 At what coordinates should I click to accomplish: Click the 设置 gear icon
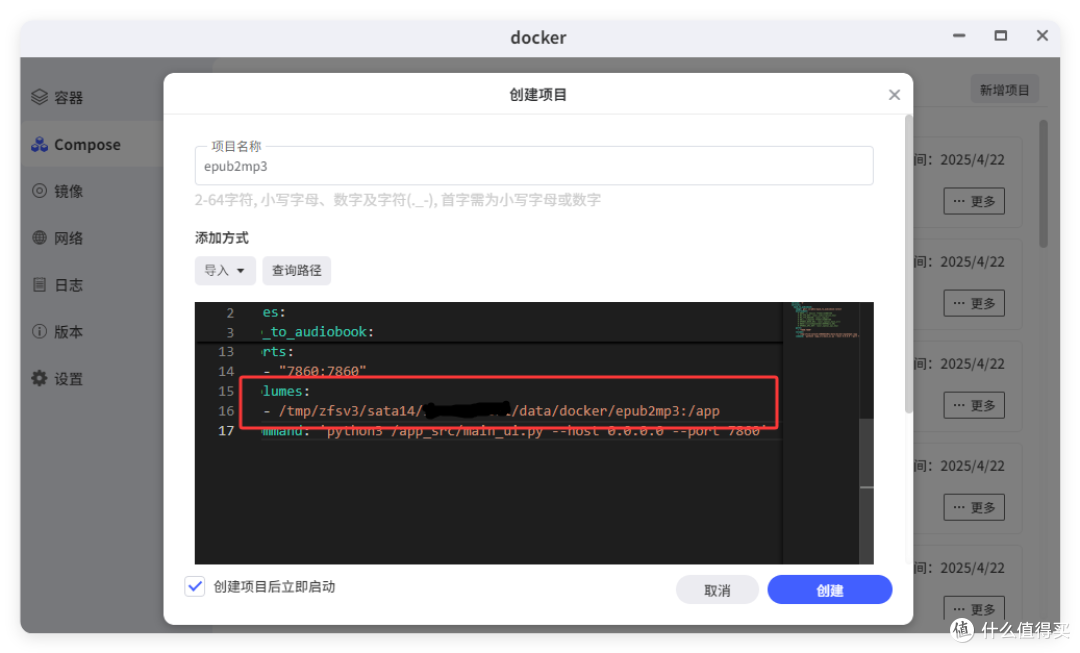[x=39, y=378]
